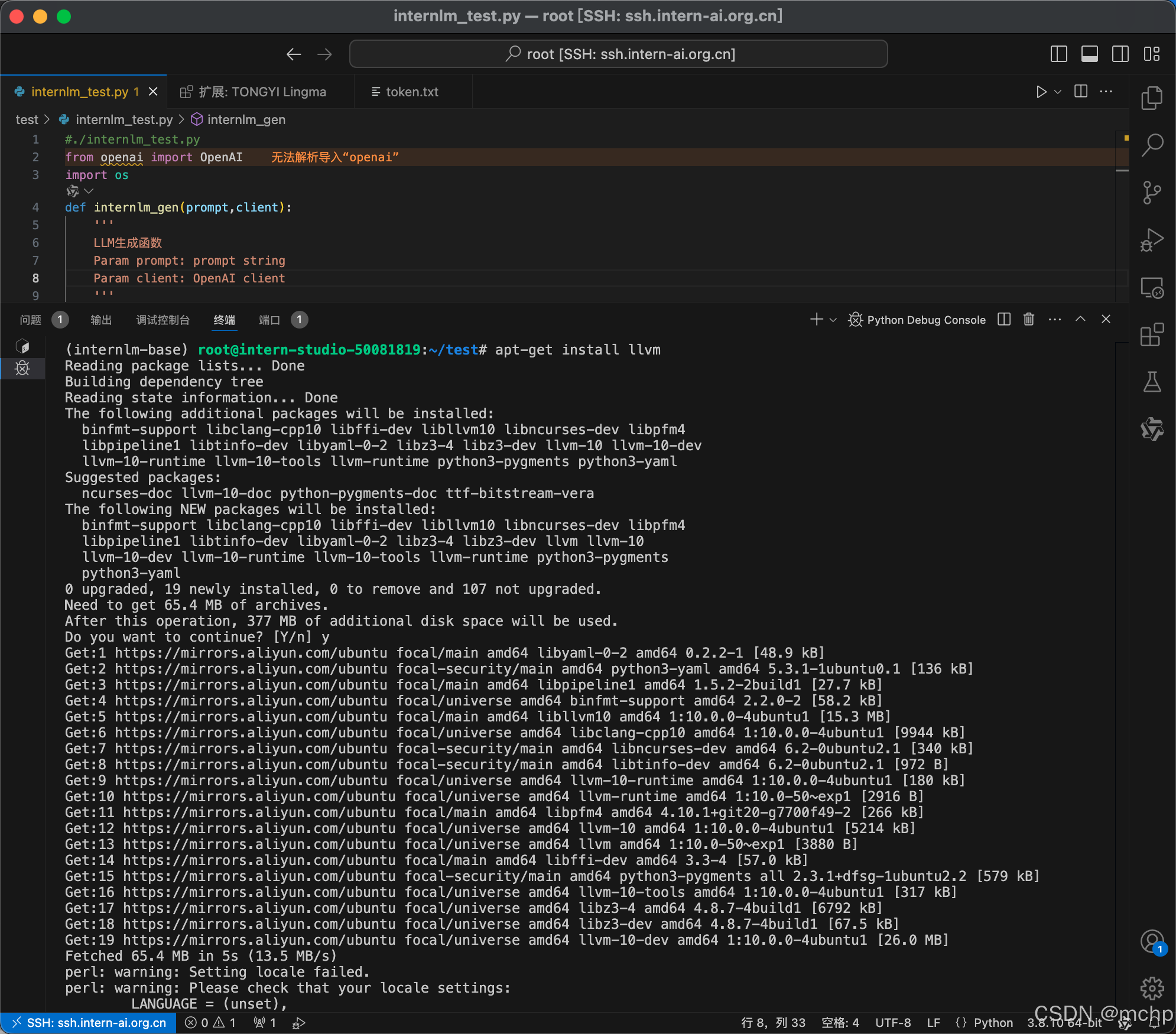Open the new terminal launch profile dropdown

pyautogui.click(x=833, y=320)
